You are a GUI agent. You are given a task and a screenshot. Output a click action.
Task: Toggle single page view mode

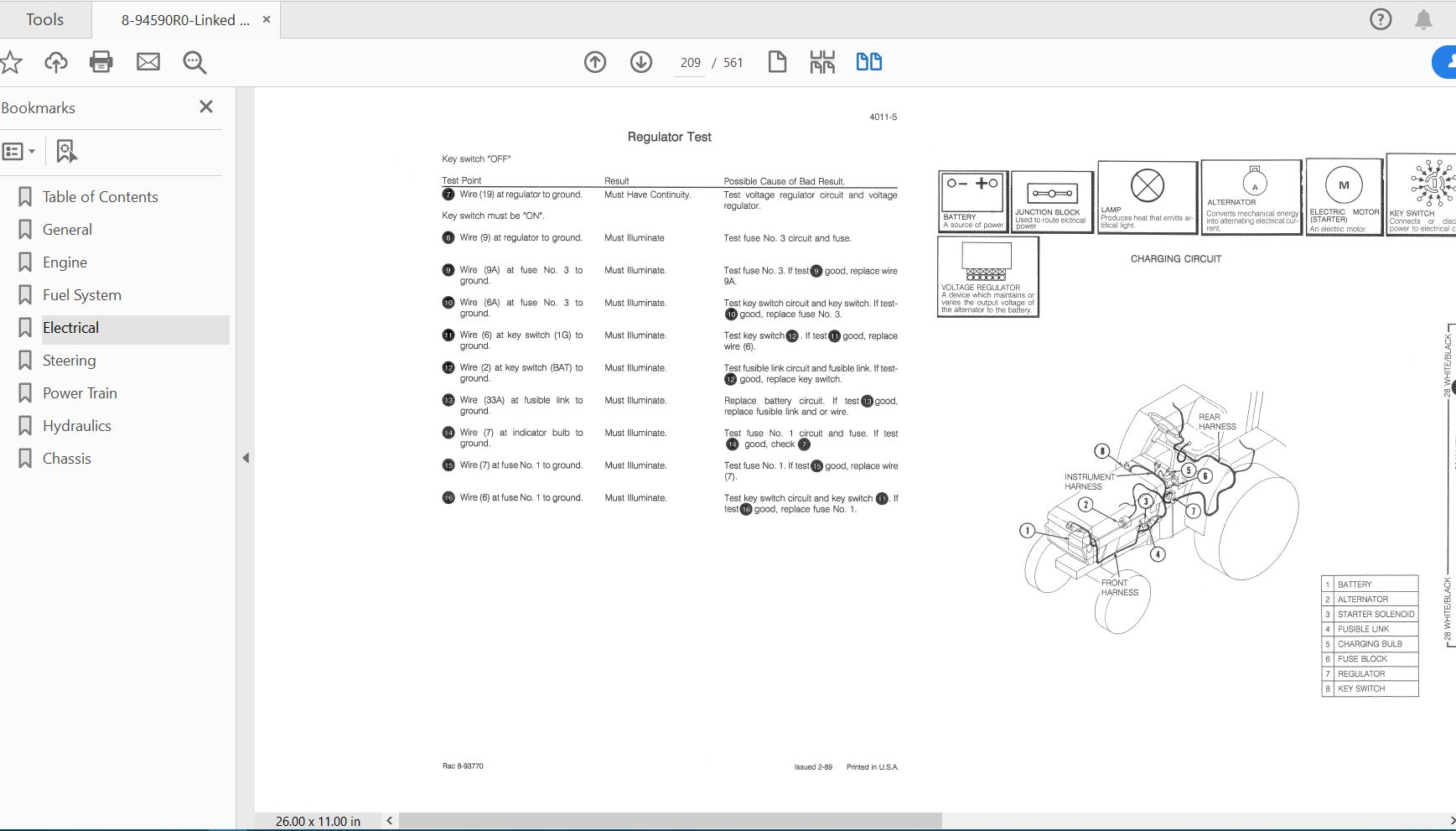(x=776, y=61)
